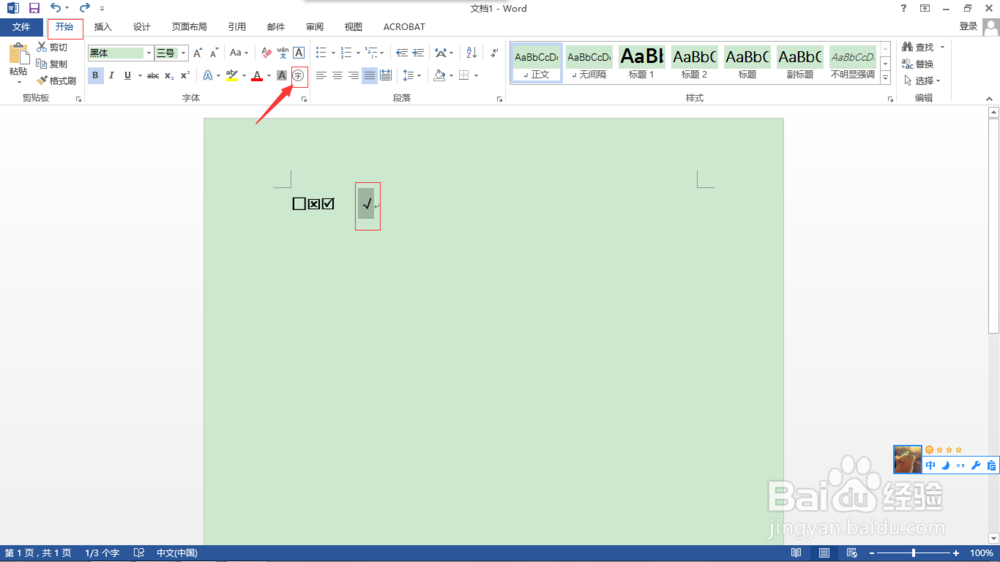Click the vertical scrollbar thumb
1000x562 pixels.
(993, 225)
